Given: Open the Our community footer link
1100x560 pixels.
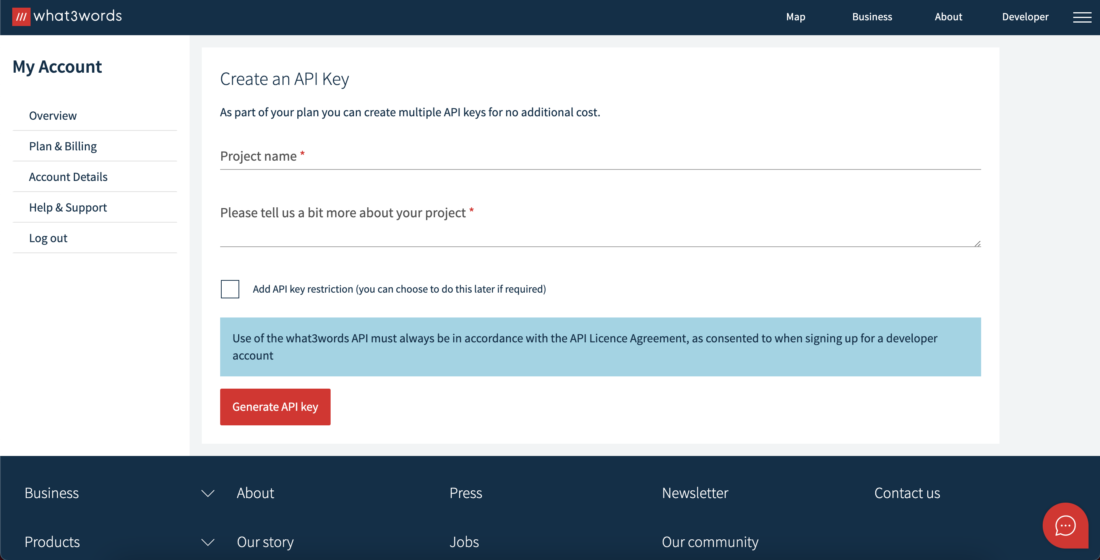Looking at the screenshot, I should [710, 542].
